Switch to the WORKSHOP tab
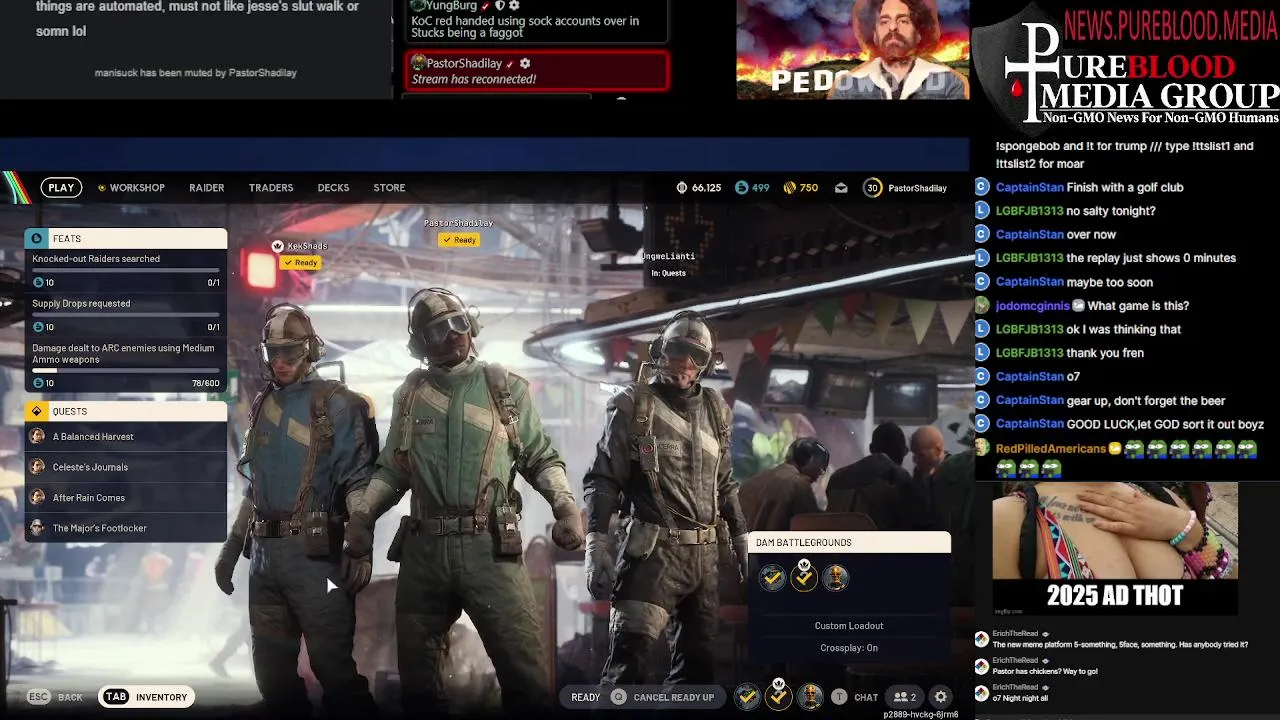The height and width of the screenshot is (720, 1280). coord(137,188)
